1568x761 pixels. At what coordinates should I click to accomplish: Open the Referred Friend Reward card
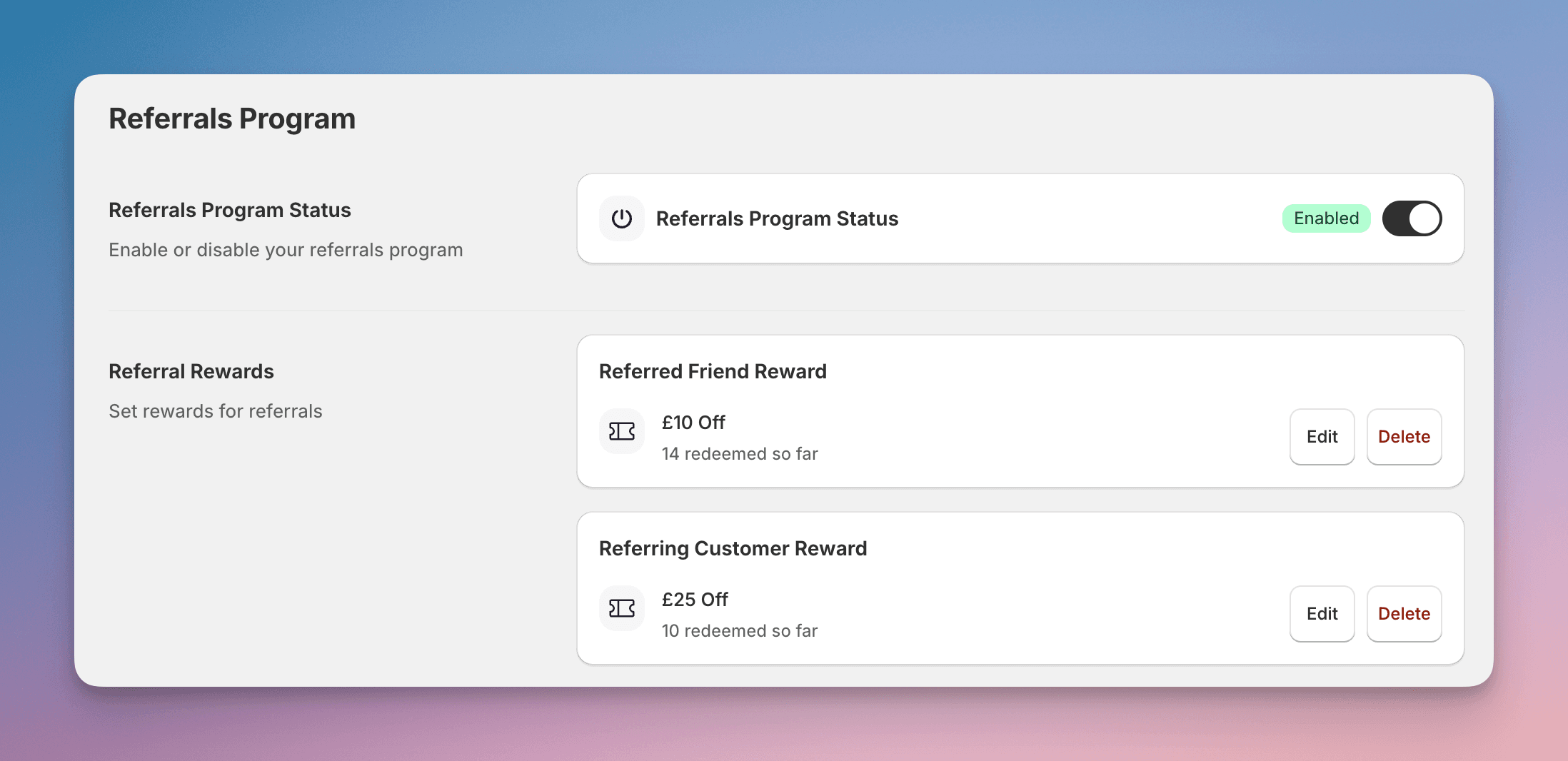click(713, 371)
